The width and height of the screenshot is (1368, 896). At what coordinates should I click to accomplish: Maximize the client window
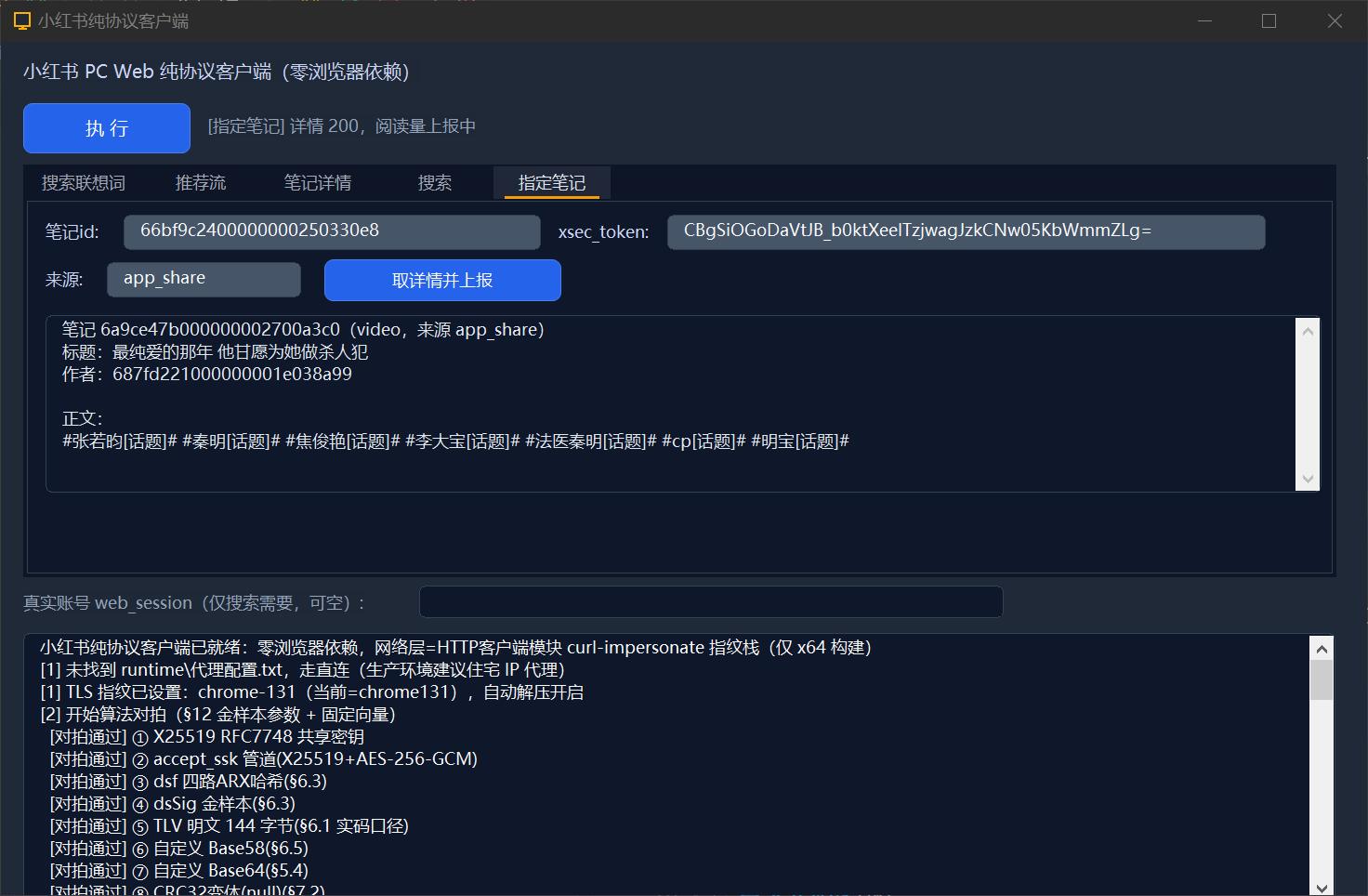[x=1269, y=20]
